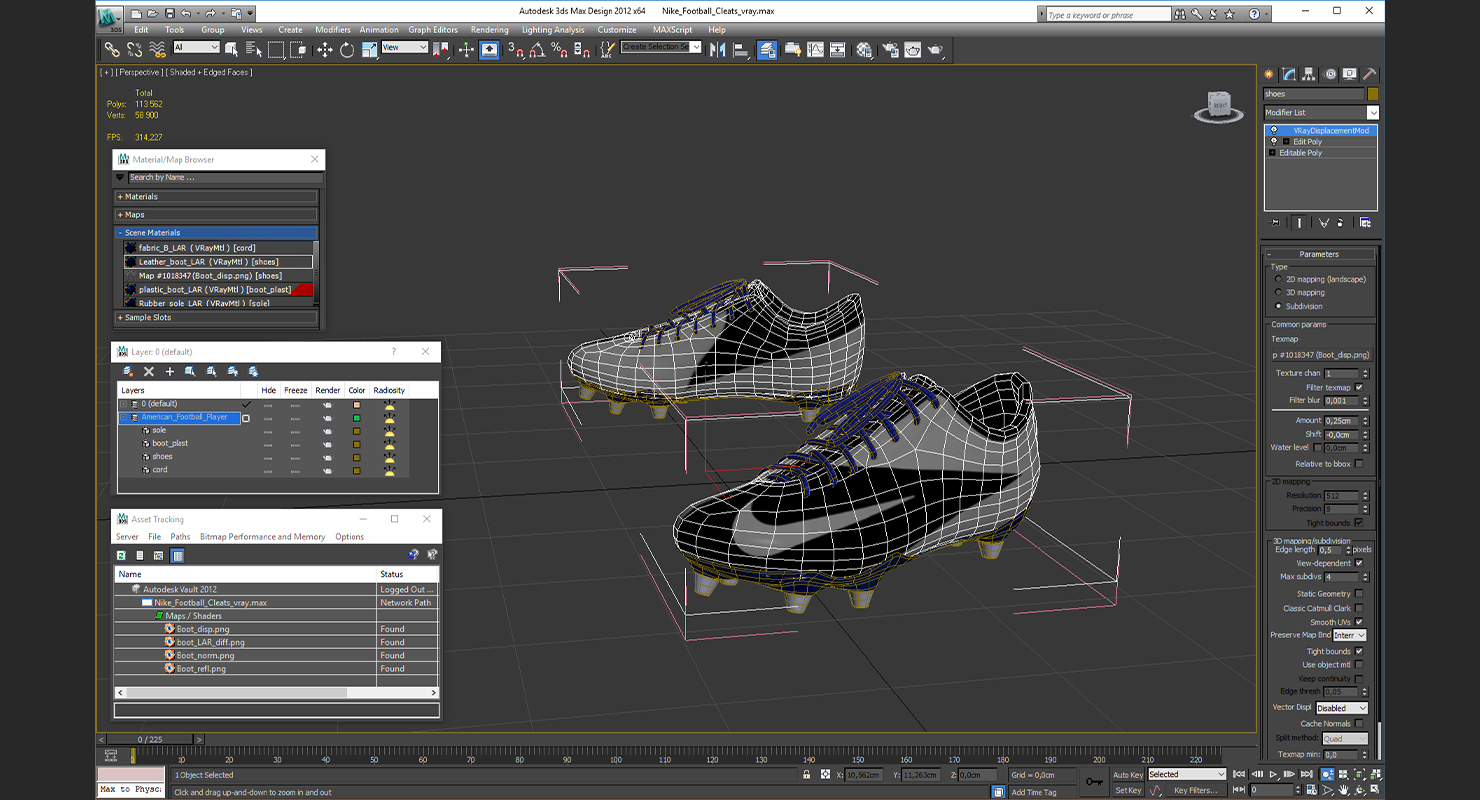Click the ViewCube in the viewport
Viewport: 1480px width, 800px height.
coord(1218,107)
